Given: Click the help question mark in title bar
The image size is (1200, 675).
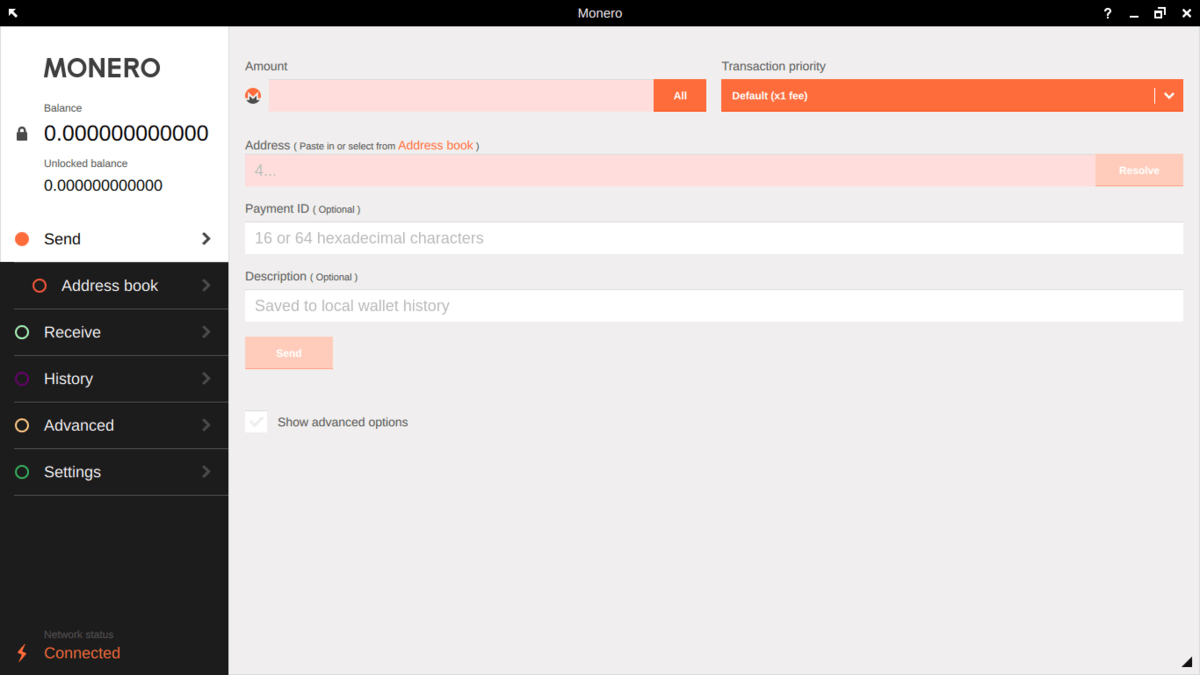Looking at the screenshot, I should pyautogui.click(x=1107, y=13).
